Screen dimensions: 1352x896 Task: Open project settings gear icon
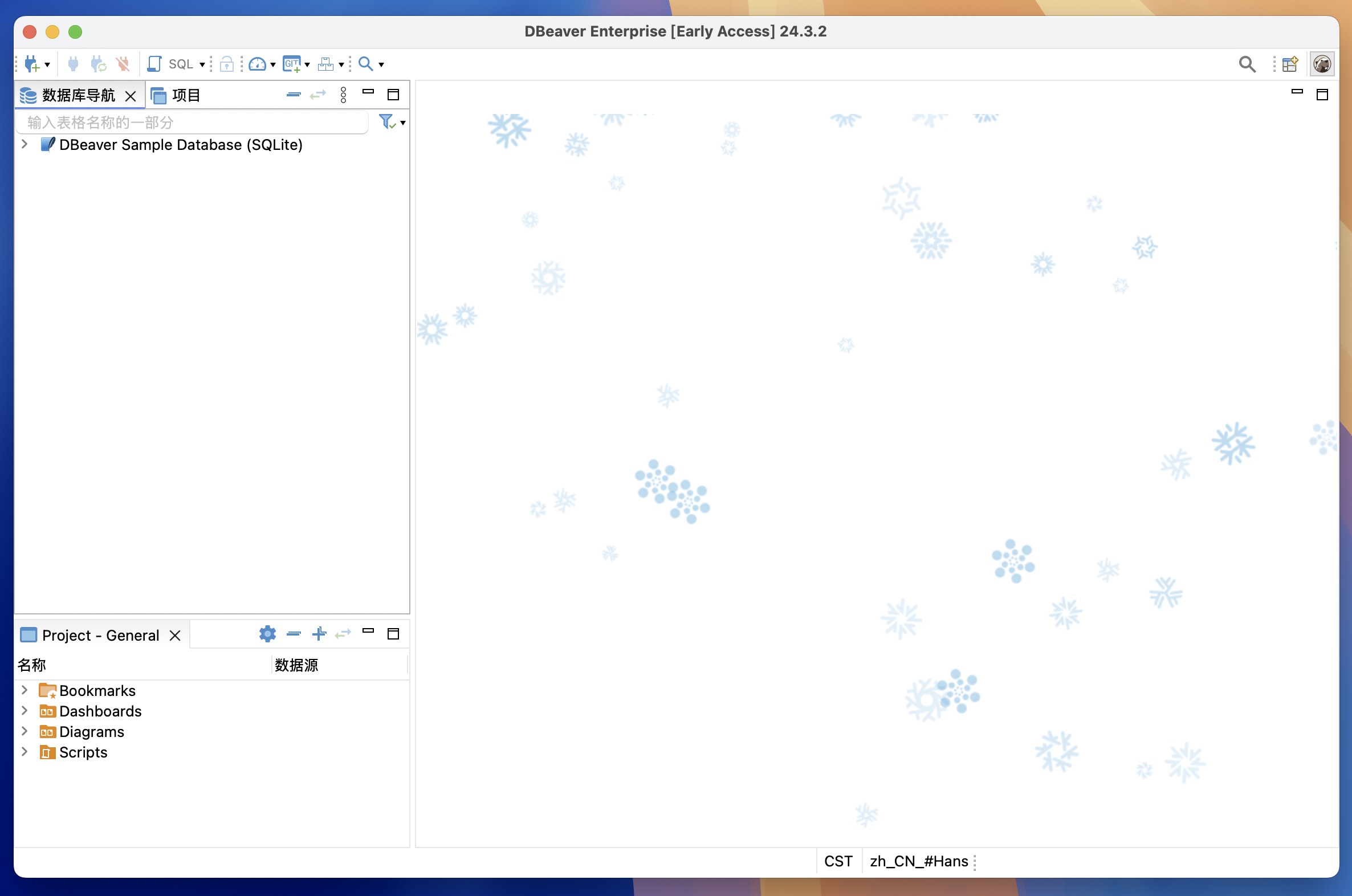tap(267, 634)
